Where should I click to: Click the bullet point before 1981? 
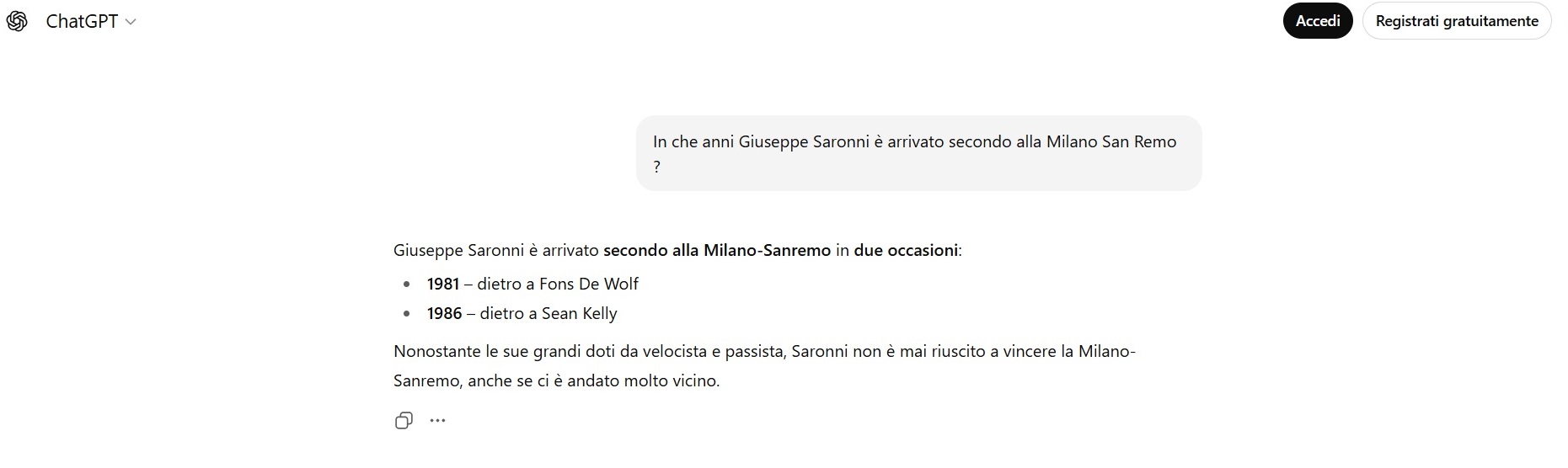pos(407,285)
